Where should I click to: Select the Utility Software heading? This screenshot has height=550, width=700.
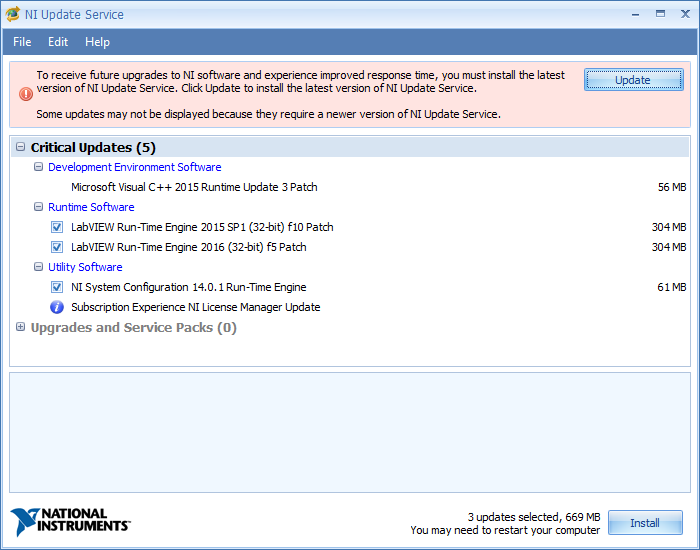(85, 267)
